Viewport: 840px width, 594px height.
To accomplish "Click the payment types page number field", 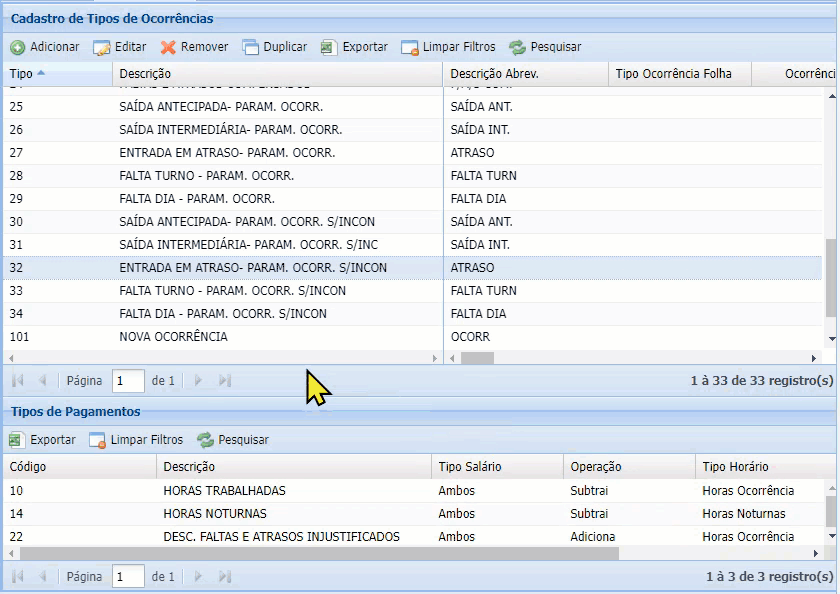I will pyautogui.click(x=128, y=577).
